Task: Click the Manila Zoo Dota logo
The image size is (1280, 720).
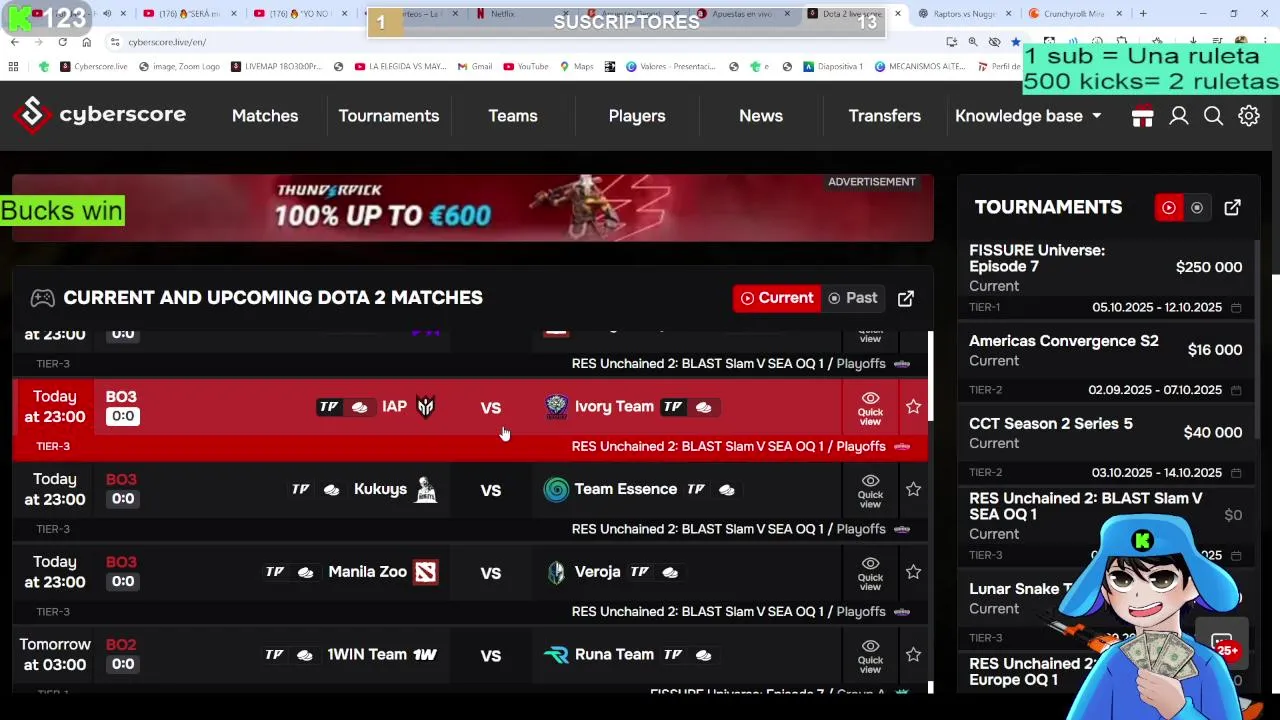Action: tap(426, 572)
